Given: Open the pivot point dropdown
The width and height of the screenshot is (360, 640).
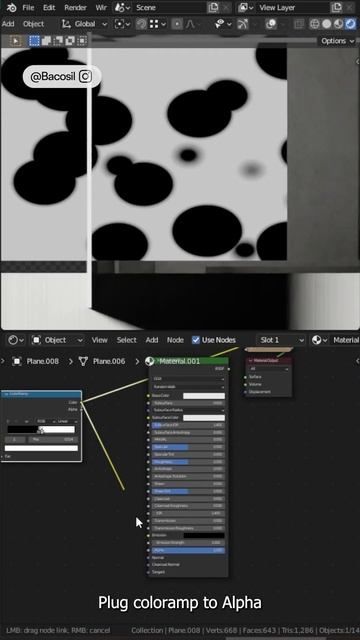Looking at the screenshot, I should (x=122, y=24).
